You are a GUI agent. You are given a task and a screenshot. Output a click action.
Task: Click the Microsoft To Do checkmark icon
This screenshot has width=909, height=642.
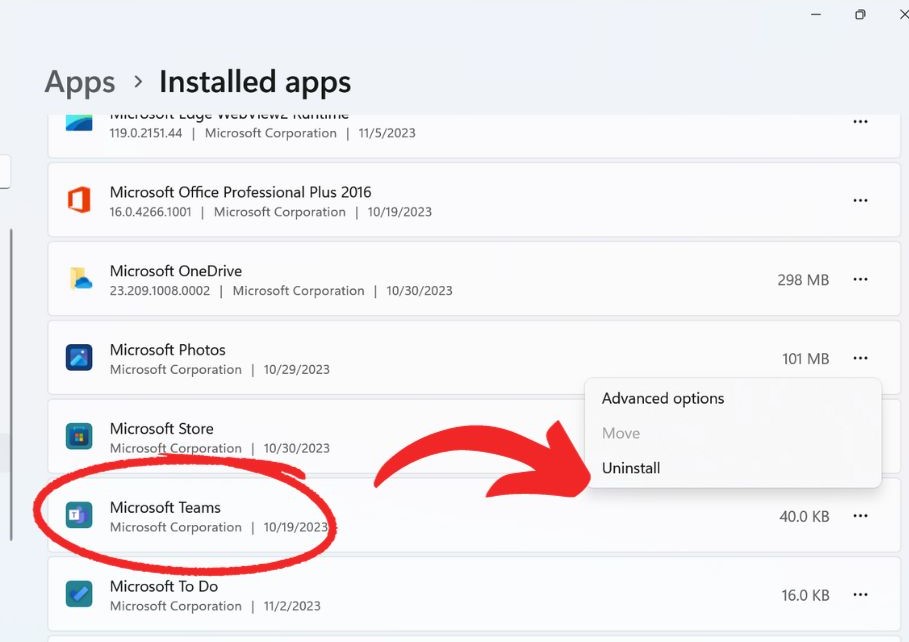(x=79, y=594)
